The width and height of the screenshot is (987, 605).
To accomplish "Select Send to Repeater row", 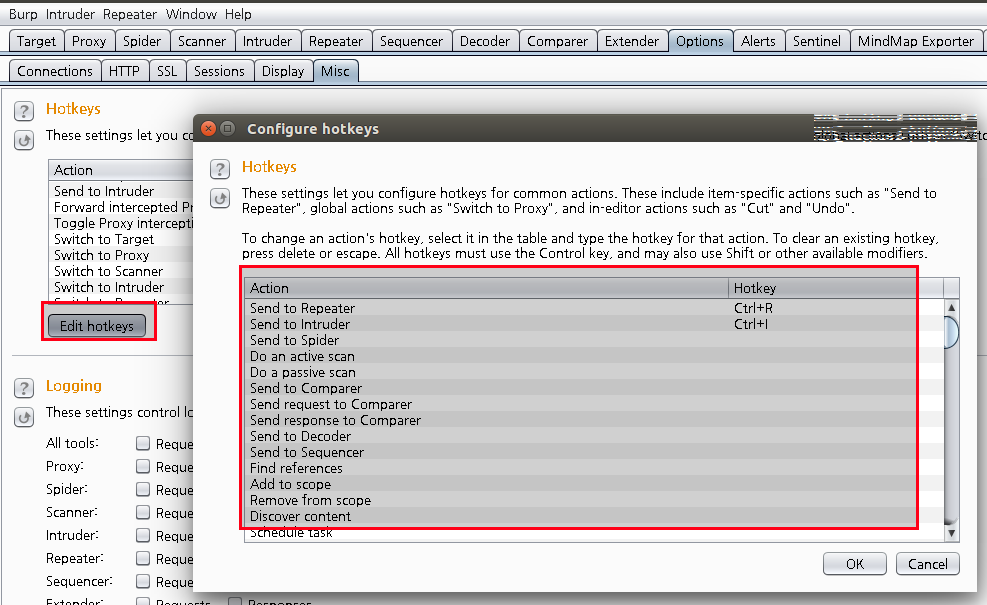I will click(594, 308).
